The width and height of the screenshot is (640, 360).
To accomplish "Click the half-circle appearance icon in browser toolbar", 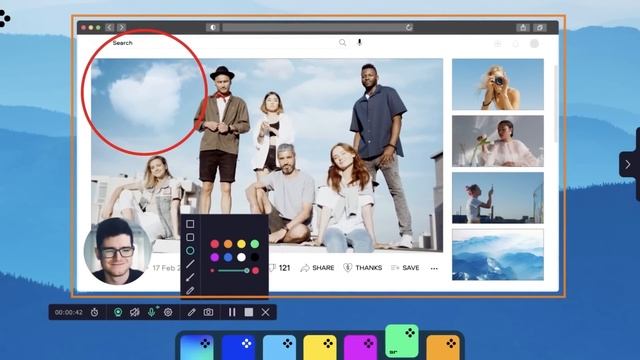I will pyautogui.click(x=213, y=27).
